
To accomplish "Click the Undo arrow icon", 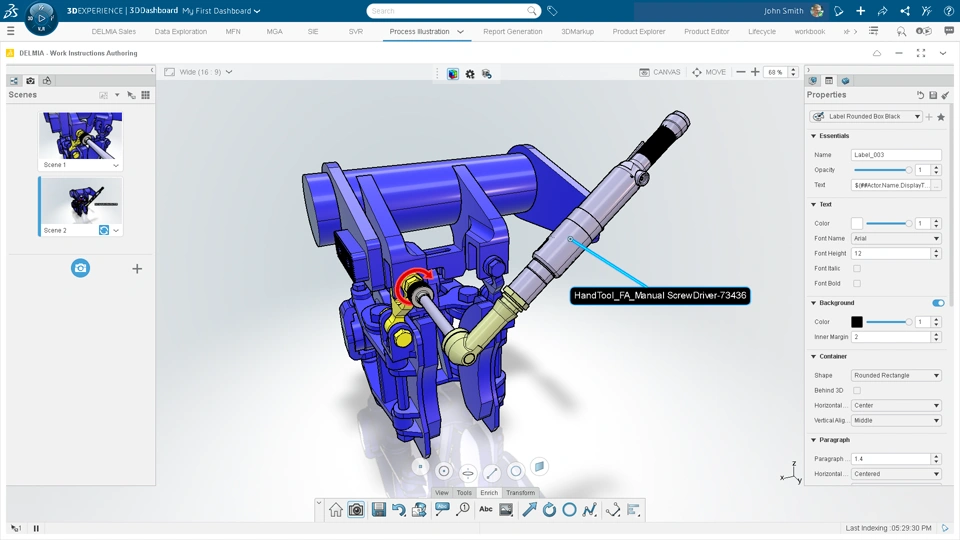I will tap(399, 509).
